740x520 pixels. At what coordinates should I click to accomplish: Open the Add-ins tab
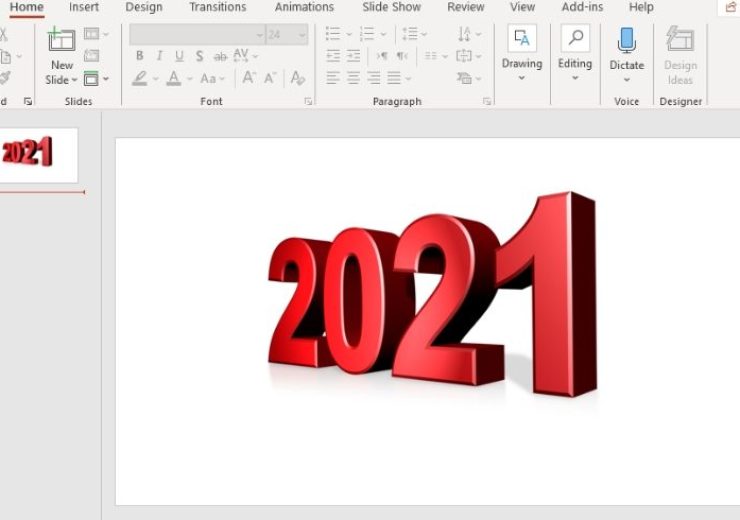coord(582,7)
